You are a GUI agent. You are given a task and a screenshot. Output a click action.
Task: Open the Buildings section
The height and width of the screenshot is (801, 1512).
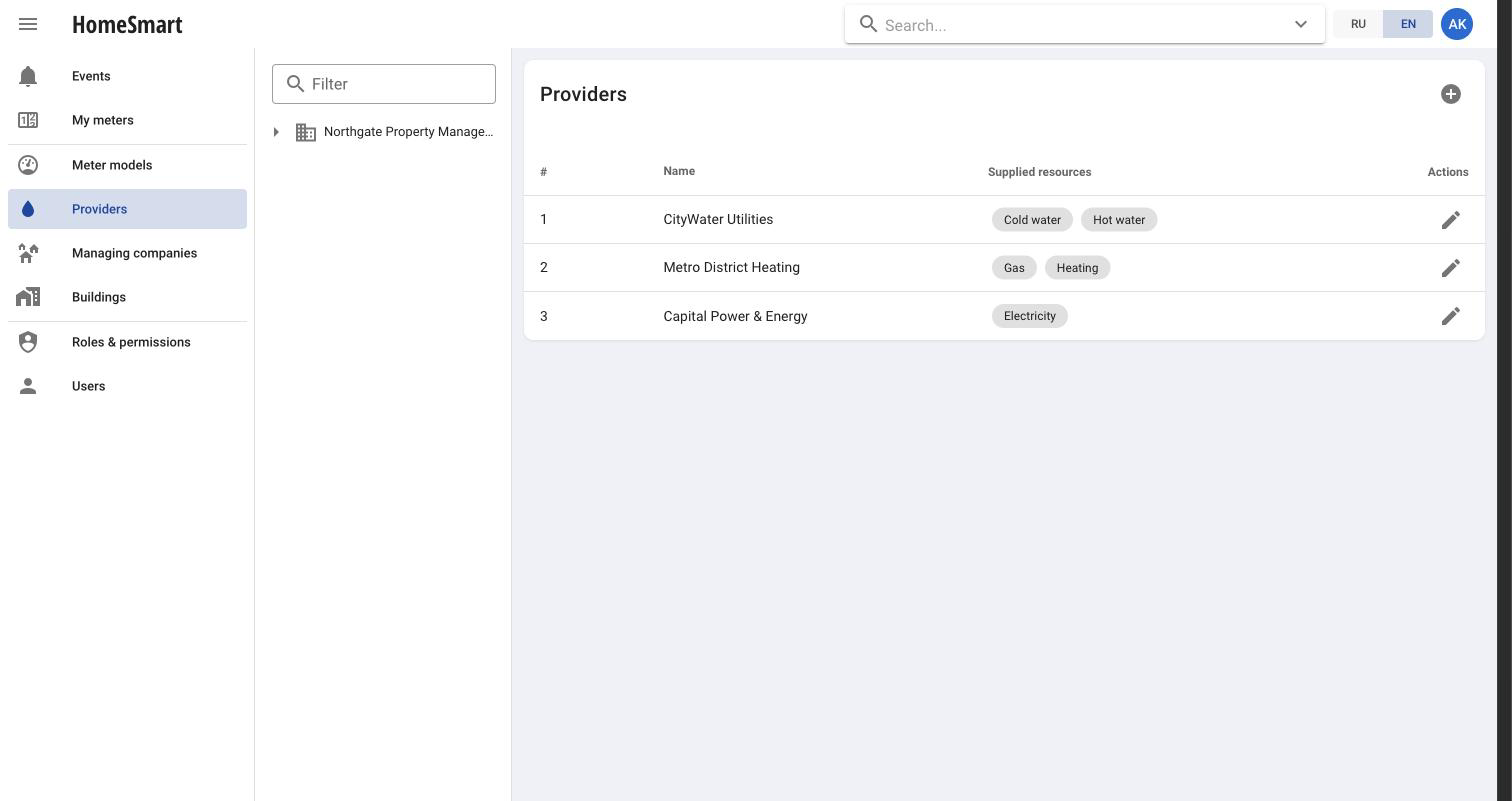[127, 297]
